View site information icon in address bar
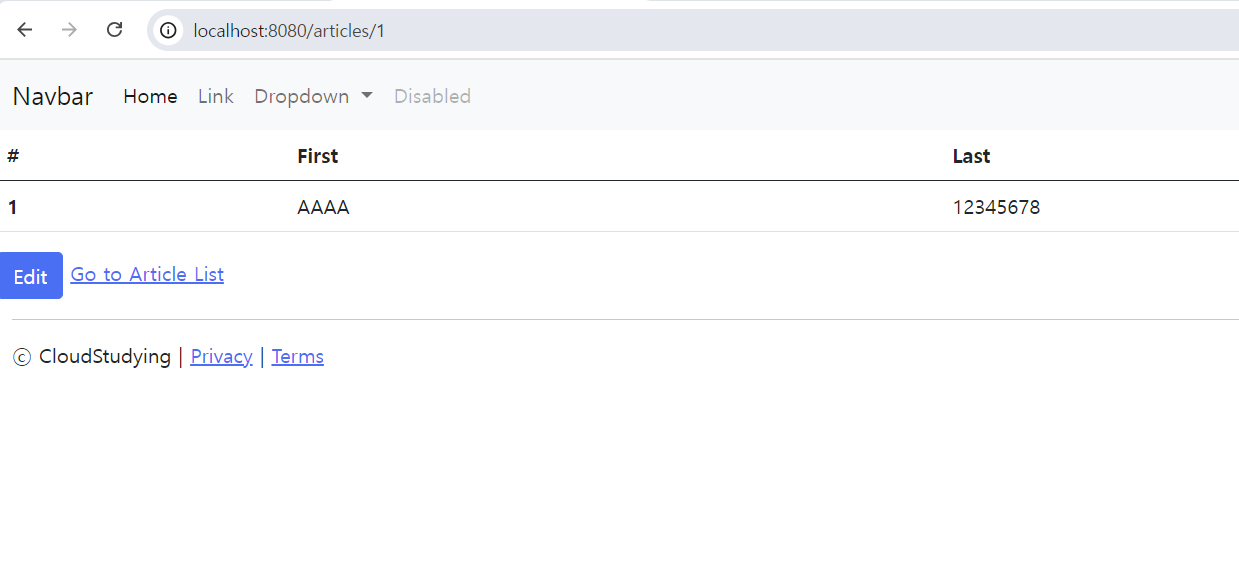Viewport: 1239px width, 583px height. point(168,30)
